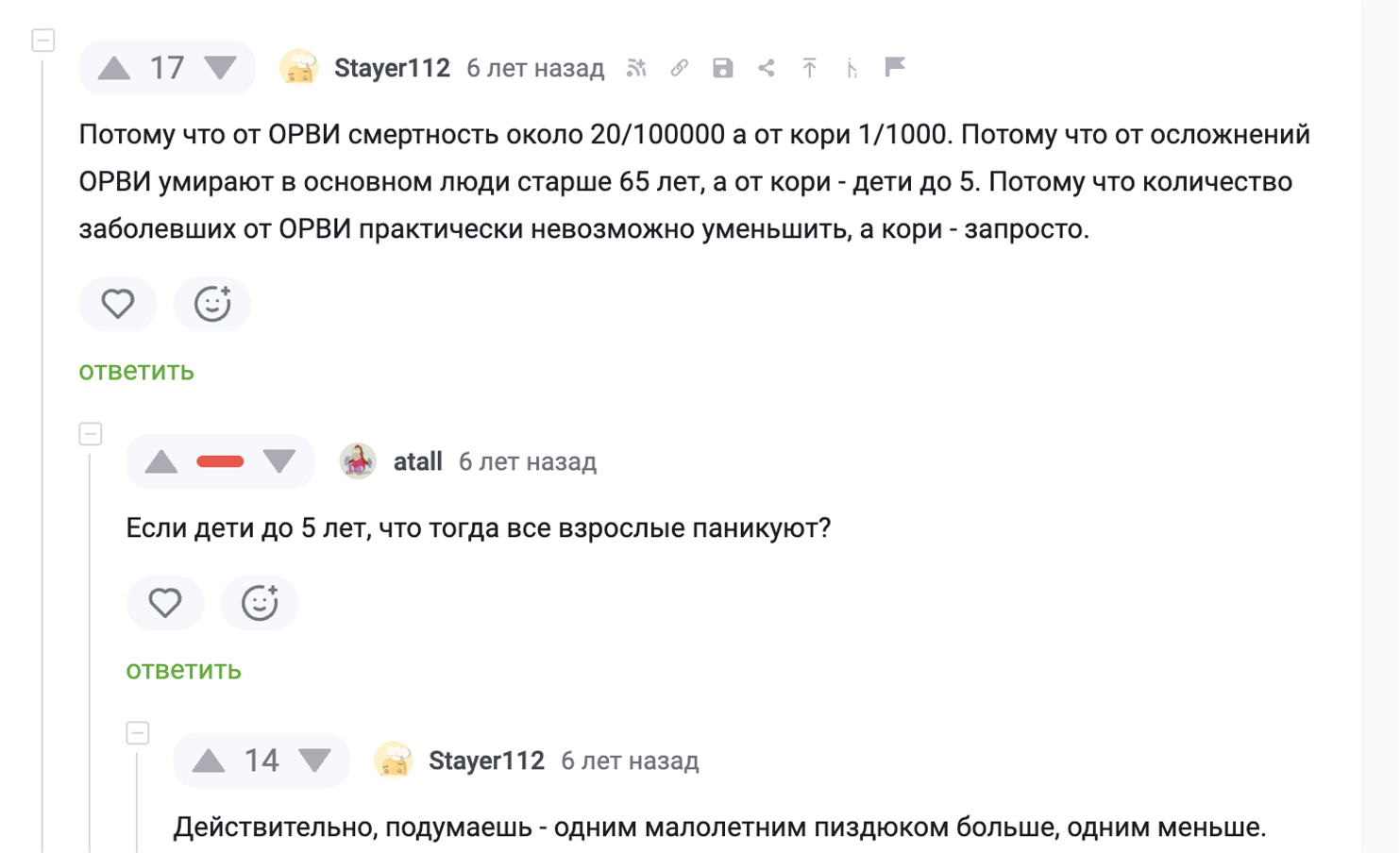Viewport: 1400px width, 853px height.
Task: Collapse the top-level Stayer112 comment thread
Action: (x=43, y=41)
